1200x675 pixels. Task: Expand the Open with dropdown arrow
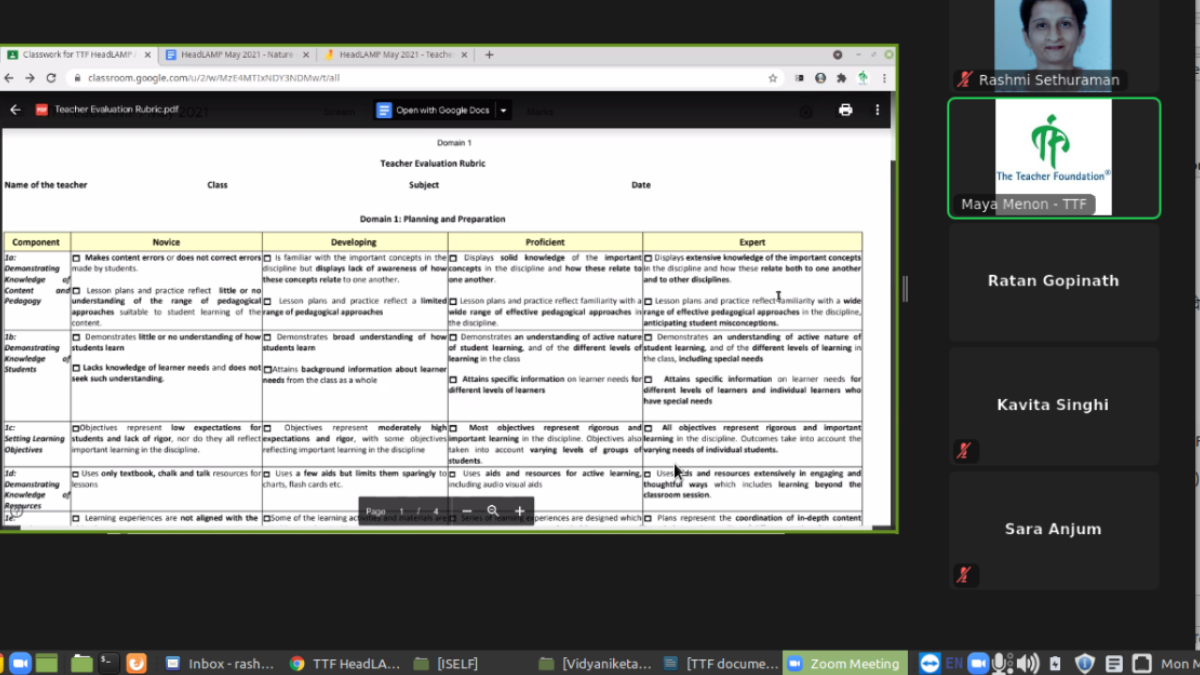coord(504,110)
